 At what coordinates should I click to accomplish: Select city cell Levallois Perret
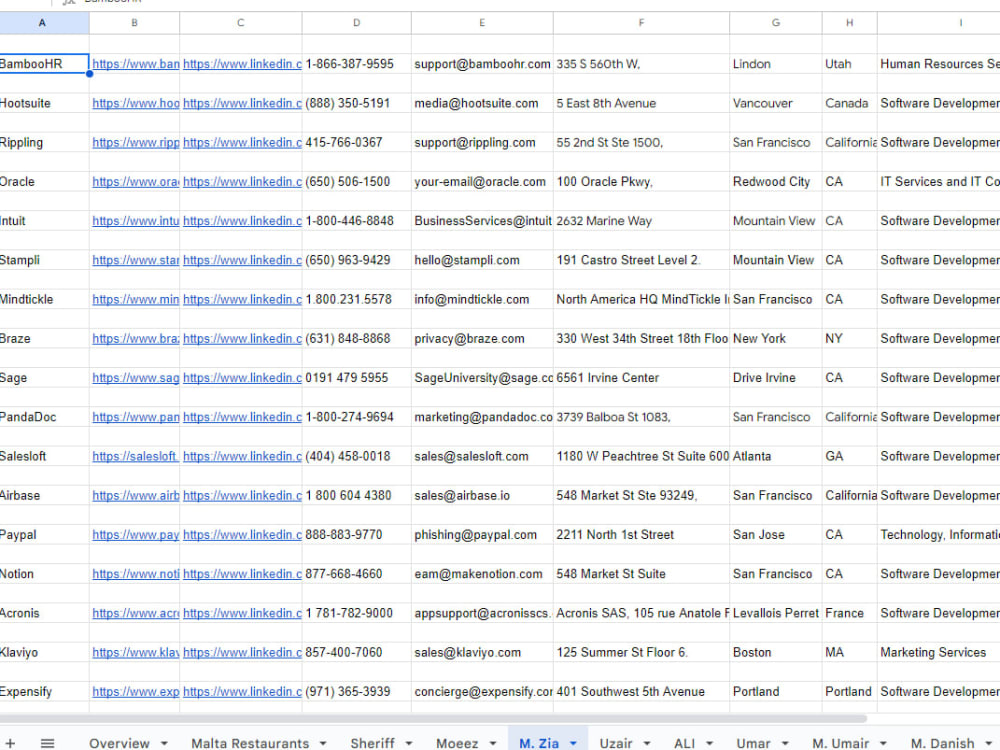[776, 613]
